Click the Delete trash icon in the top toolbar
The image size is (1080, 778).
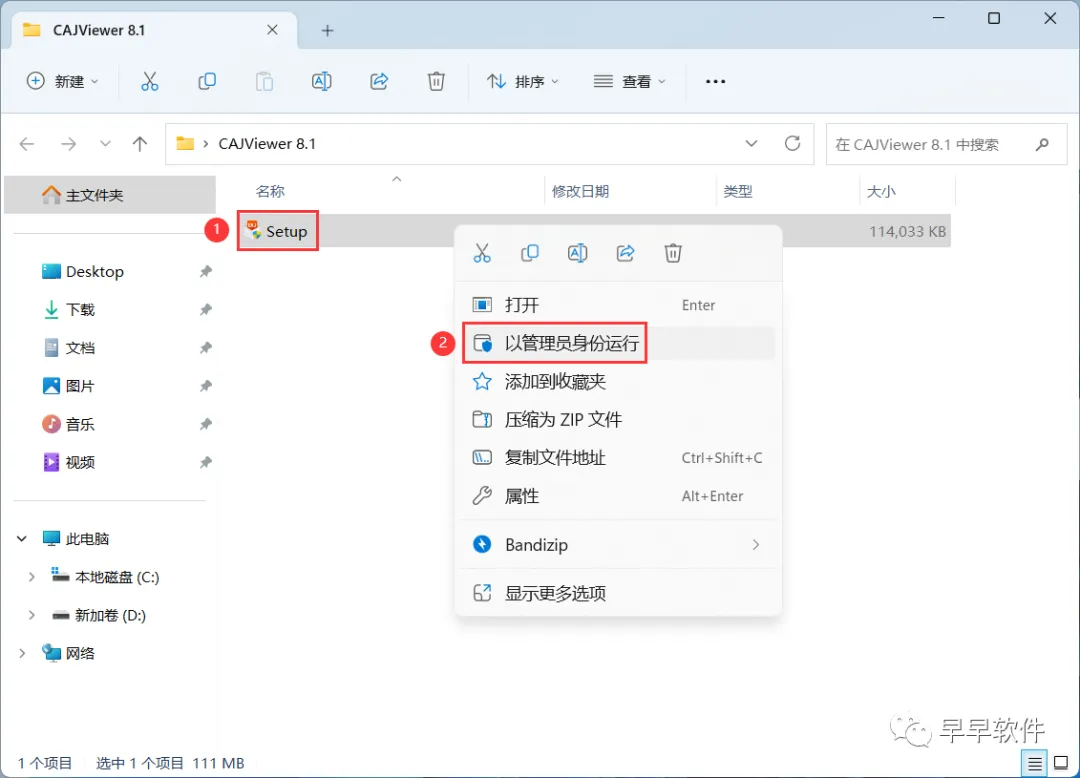tap(436, 81)
